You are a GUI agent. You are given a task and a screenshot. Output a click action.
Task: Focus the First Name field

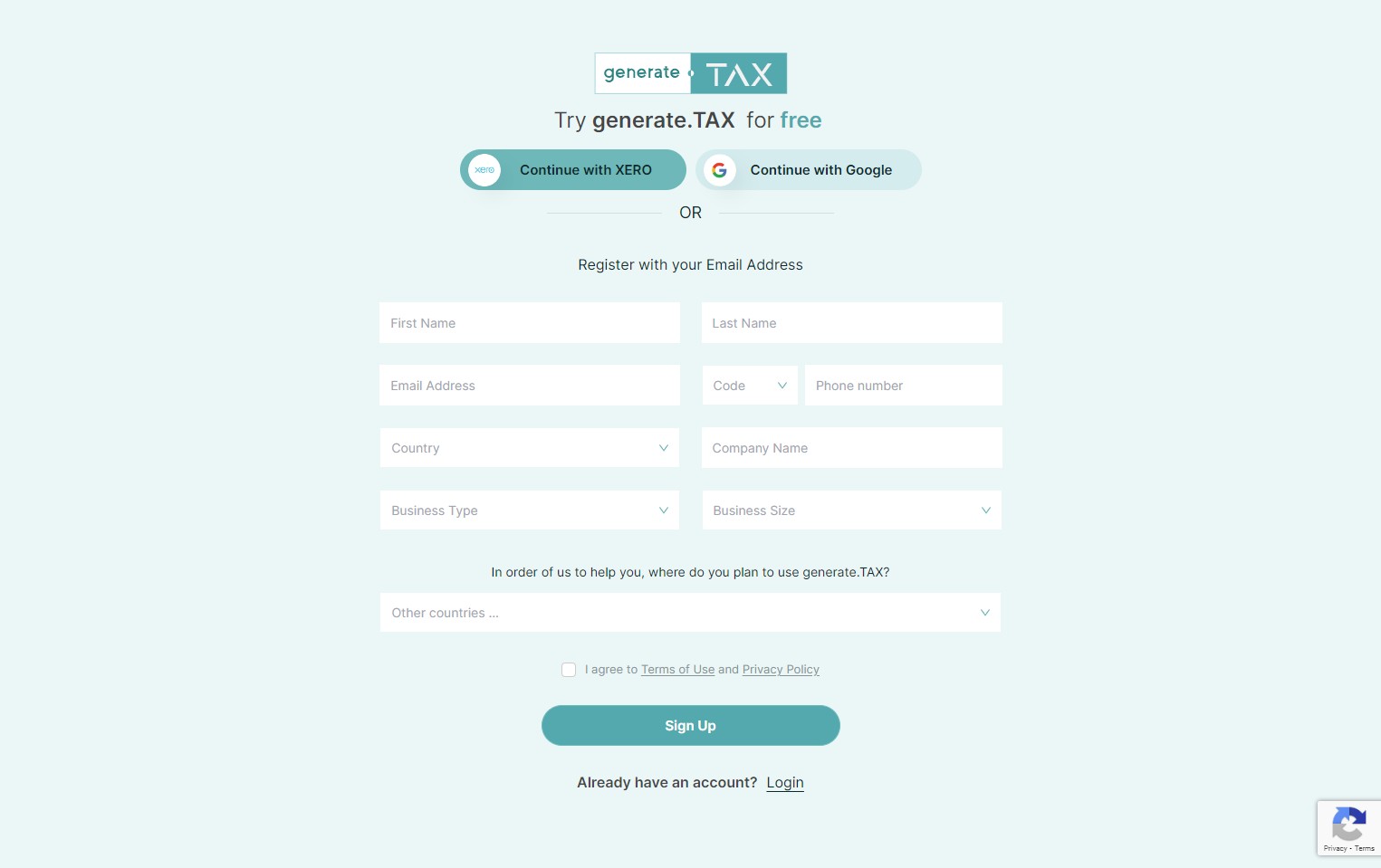[529, 323]
